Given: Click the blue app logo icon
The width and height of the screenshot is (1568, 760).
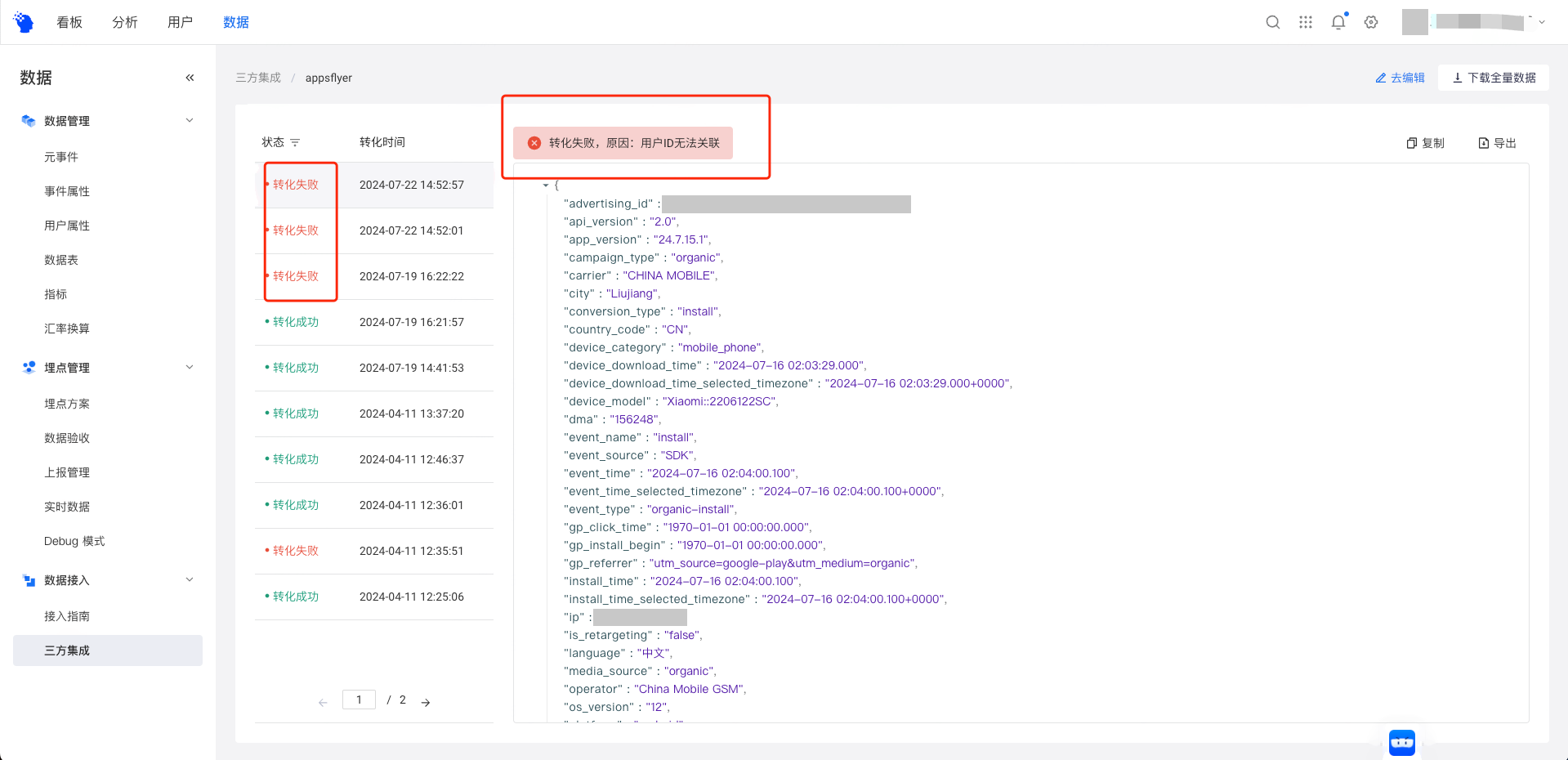Looking at the screenshot, I should 24,22.
